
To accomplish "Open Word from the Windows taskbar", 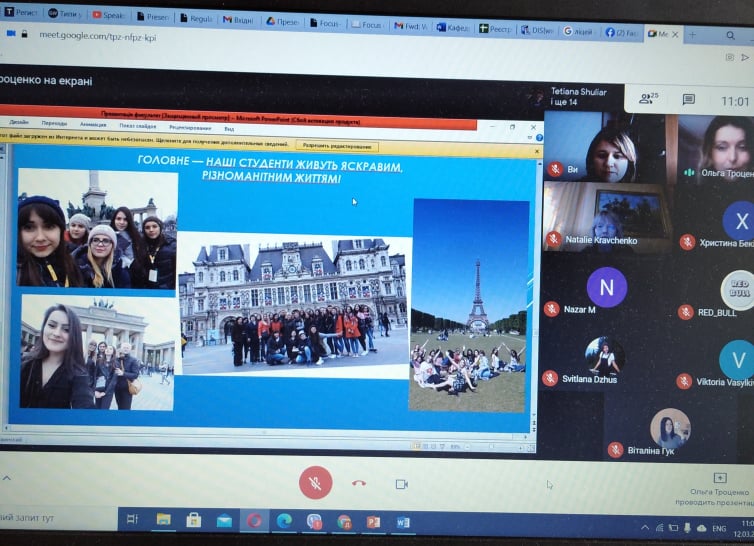I will [x=403, y=522].
